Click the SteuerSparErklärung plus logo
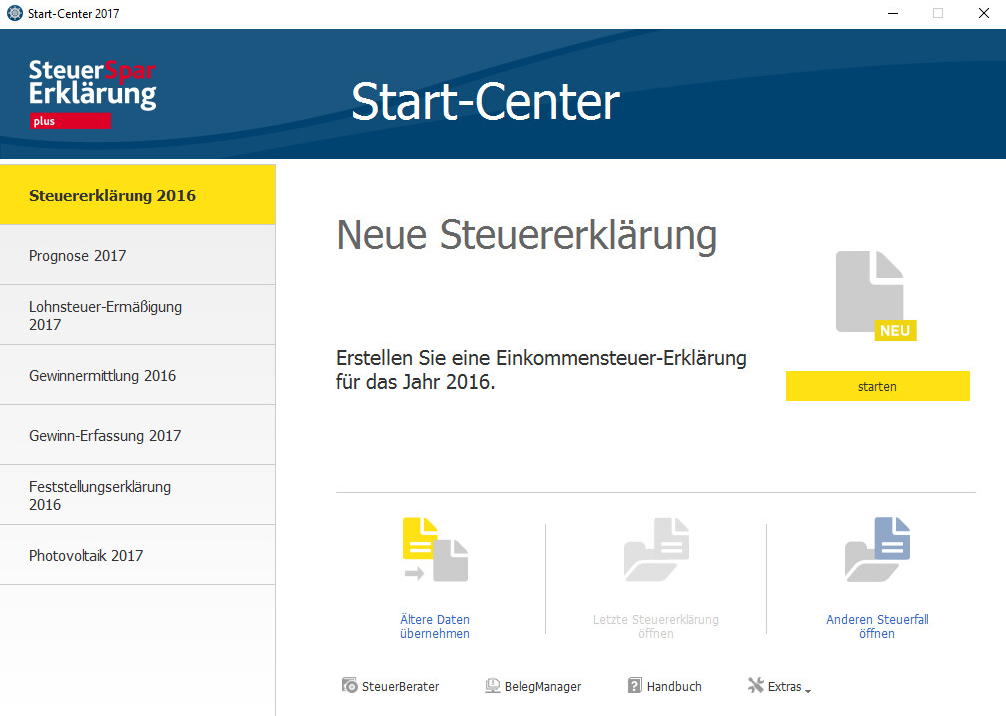Viewport: 1006px width, 716px height. [x=92, y=94]
